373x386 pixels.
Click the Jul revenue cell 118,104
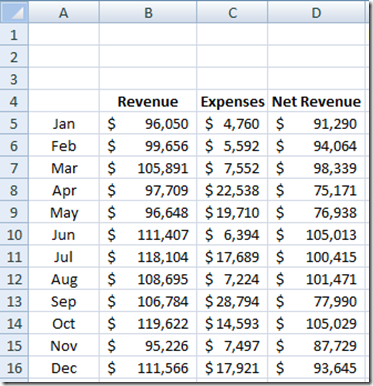pos(148,257)
